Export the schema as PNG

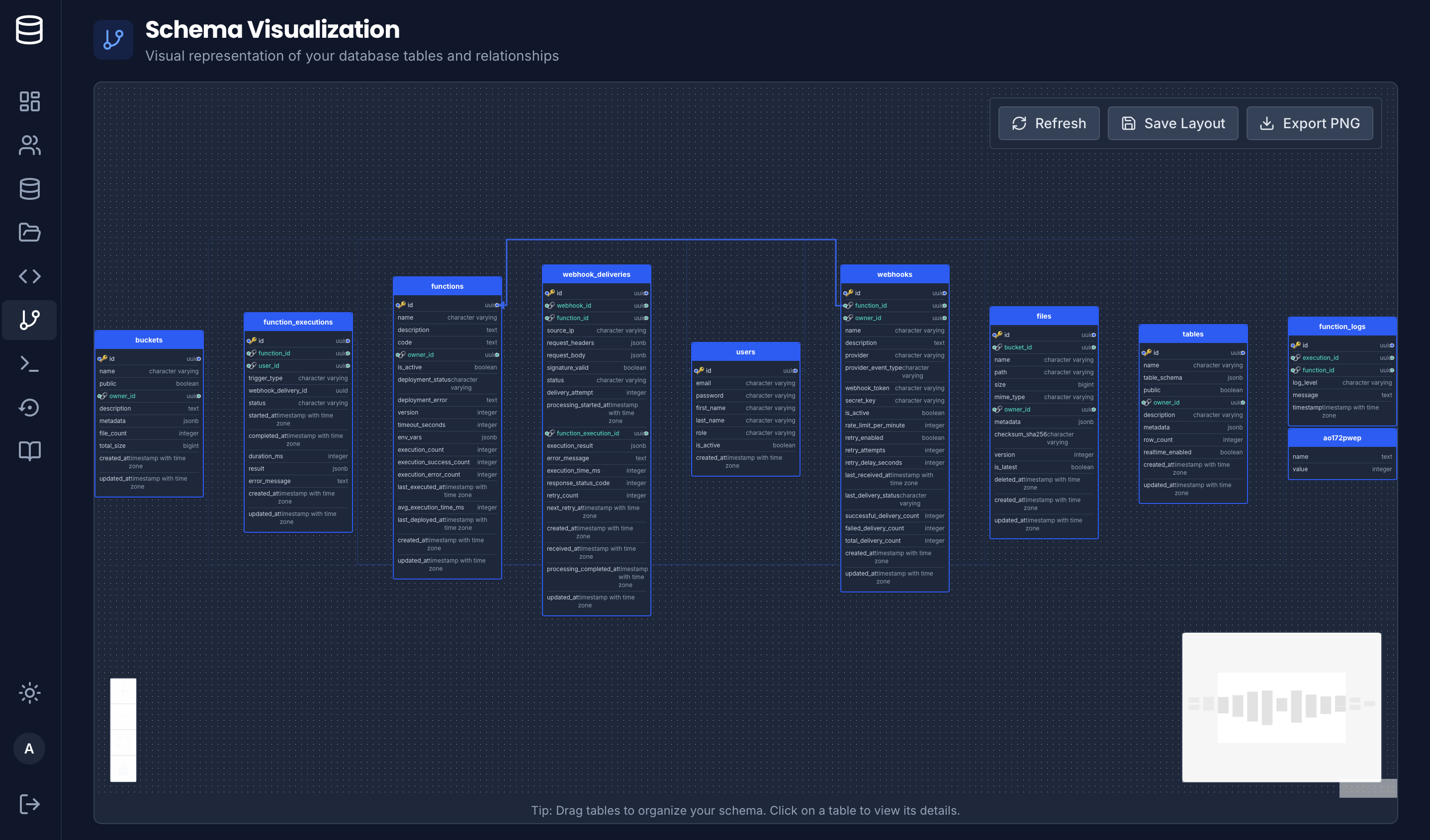coord(1310,123)
